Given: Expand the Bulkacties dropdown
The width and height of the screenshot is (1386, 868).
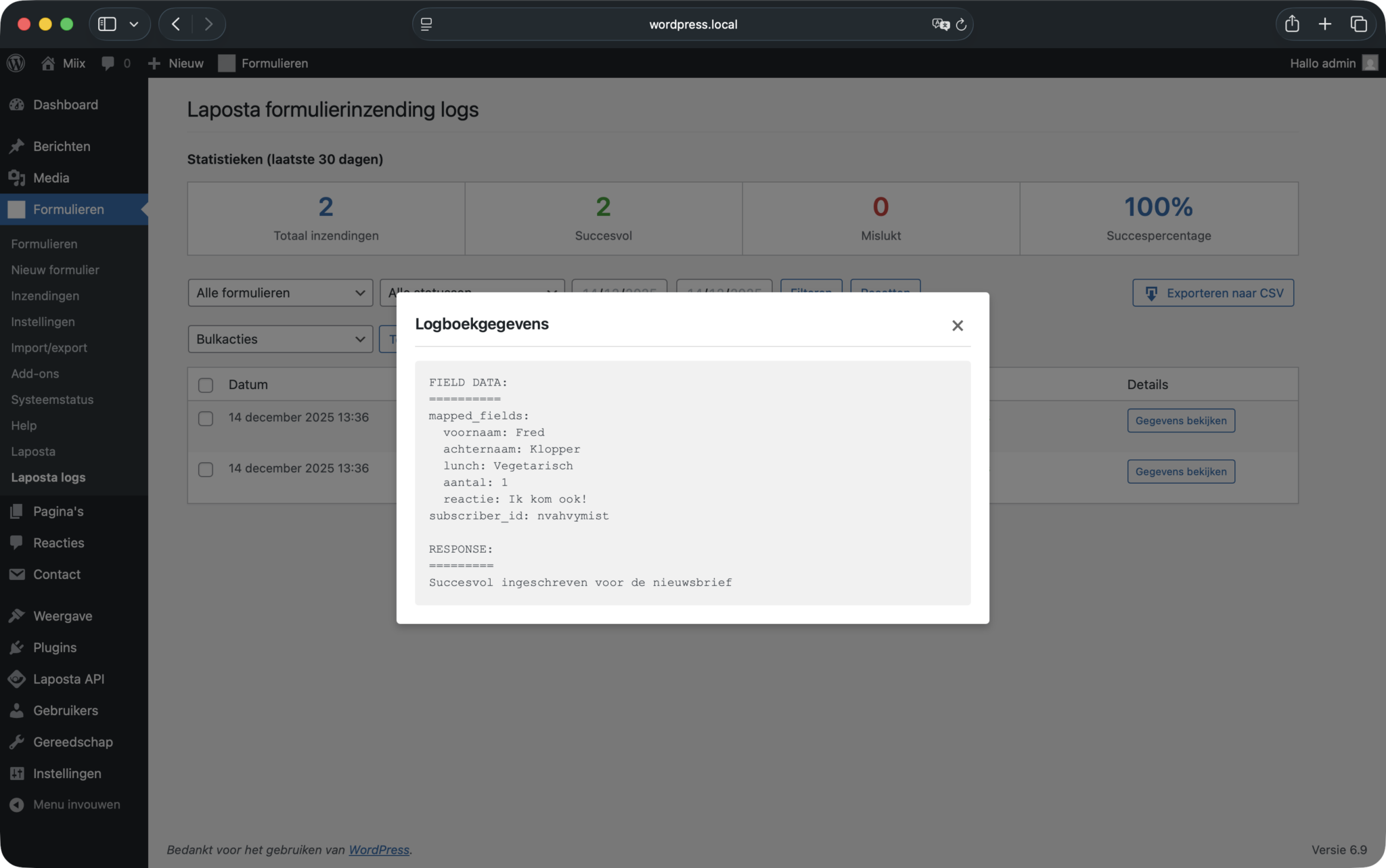Looking at the screenshot, I should point(280,339).
